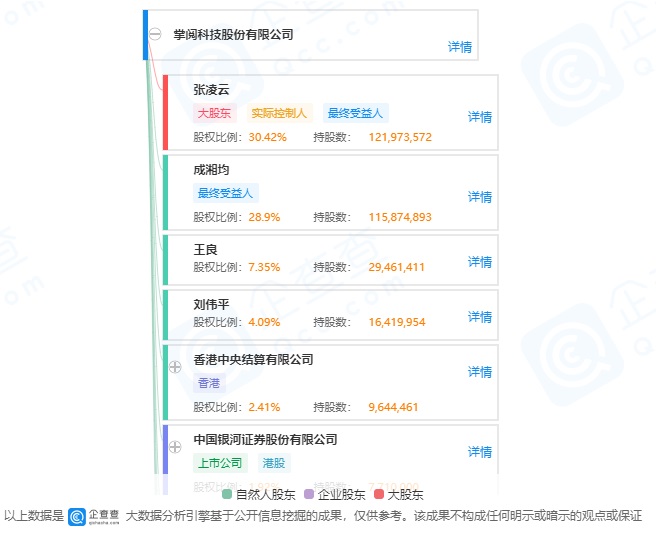Click the 自然人股东 legend label
This screenshot has width=656, height=536.
pyautogui.click(x=266, y=495)
